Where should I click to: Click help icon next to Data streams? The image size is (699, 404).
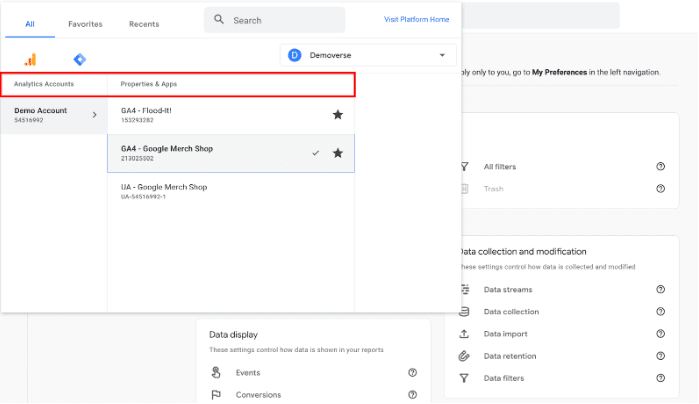pos(660,290)
